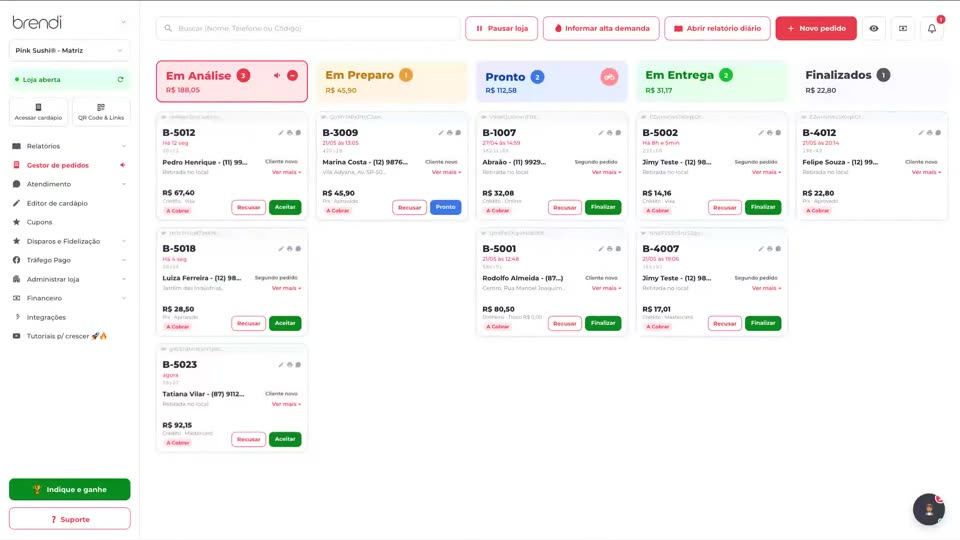Focus the Buscar search input field
The image size is (960, 540).
pos(308,28)
